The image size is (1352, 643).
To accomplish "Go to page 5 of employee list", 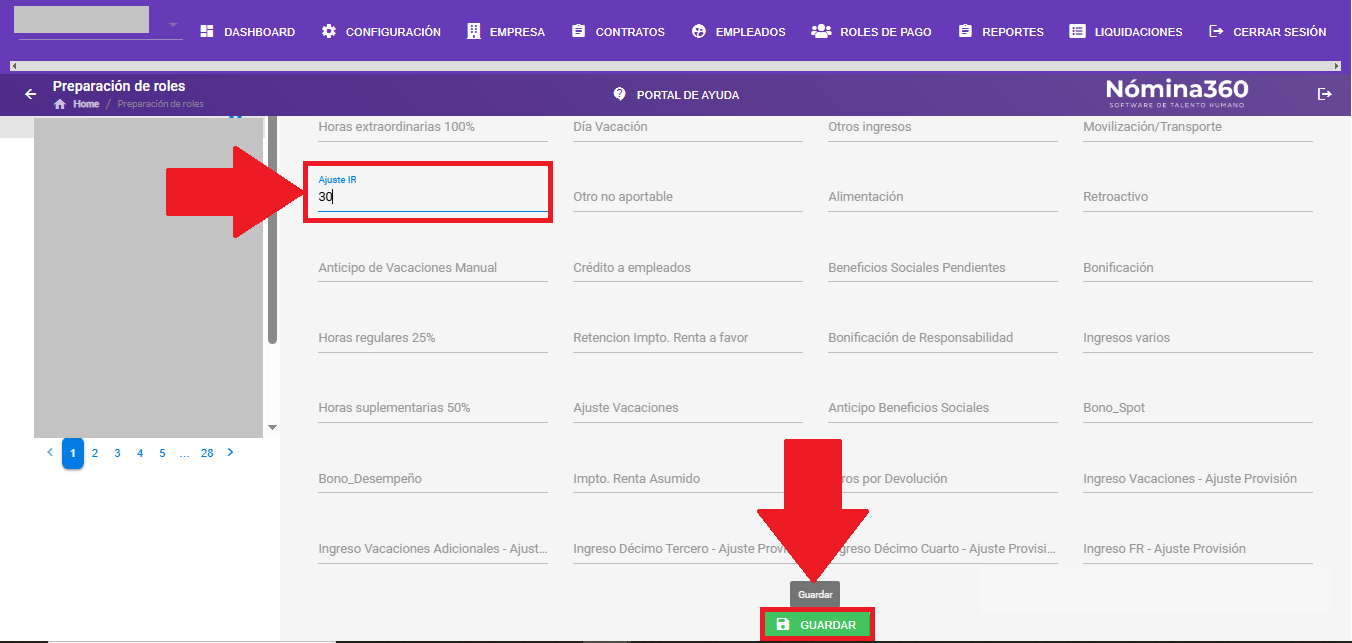I will 162,453.
